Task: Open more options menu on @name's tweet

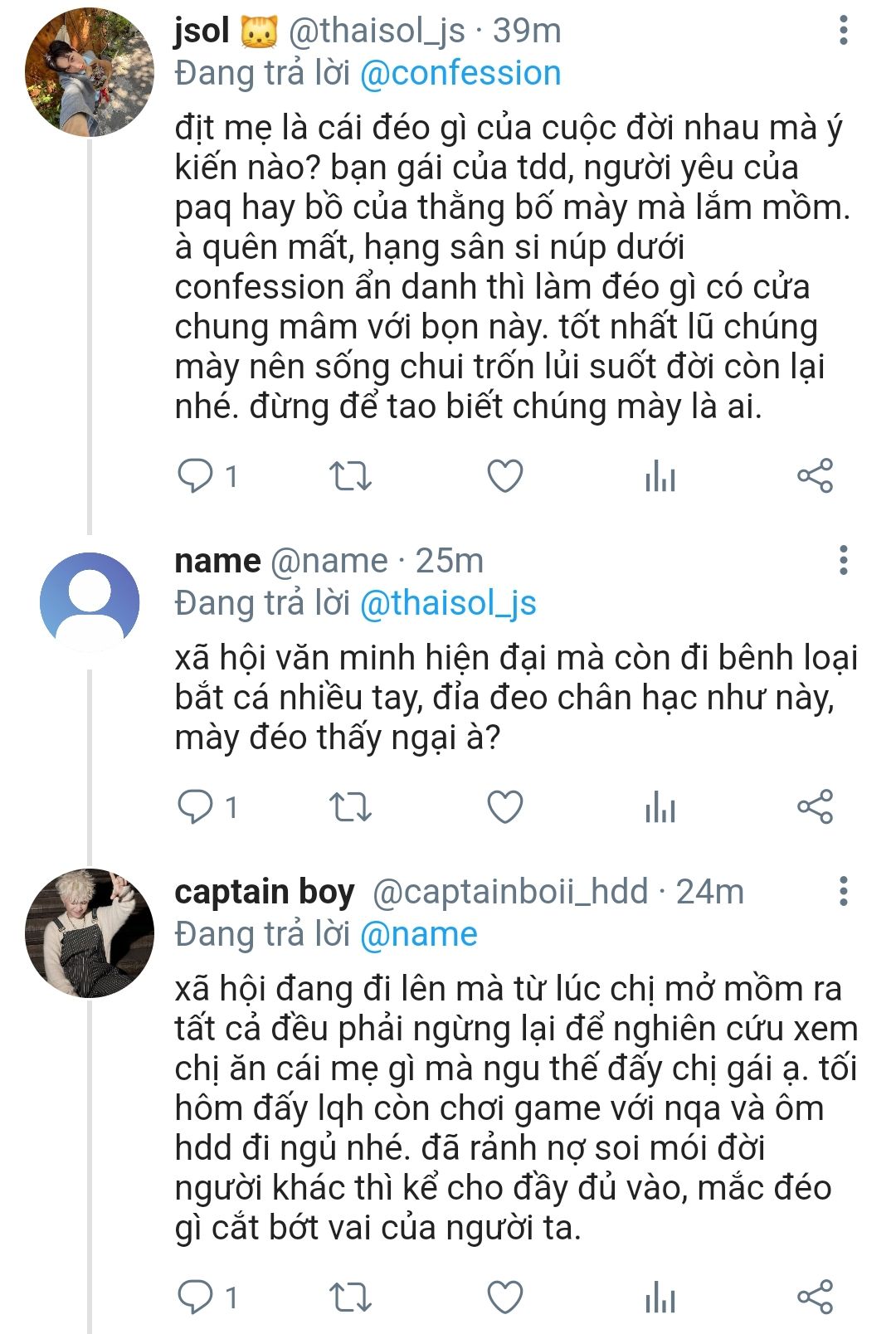Action: click(x=843, y=561)
